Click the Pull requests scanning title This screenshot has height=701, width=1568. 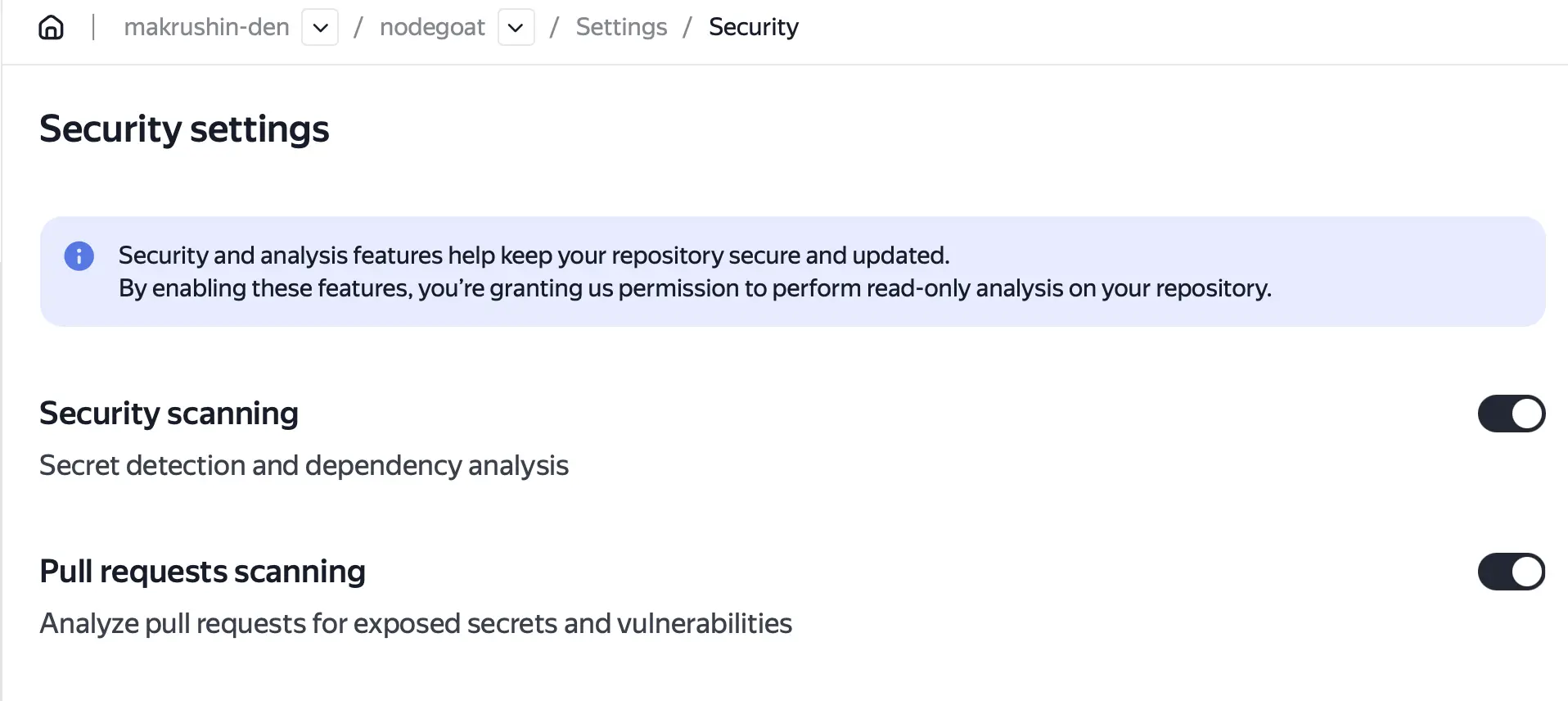point(202,572)
